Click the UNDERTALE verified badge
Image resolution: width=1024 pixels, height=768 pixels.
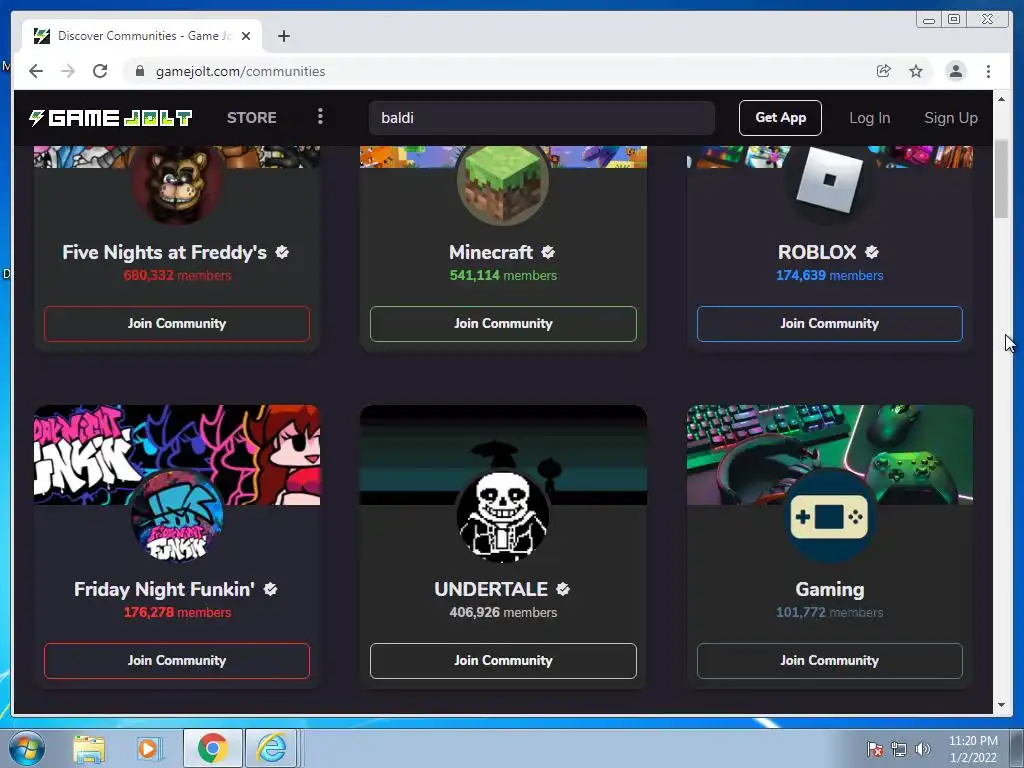563,589
